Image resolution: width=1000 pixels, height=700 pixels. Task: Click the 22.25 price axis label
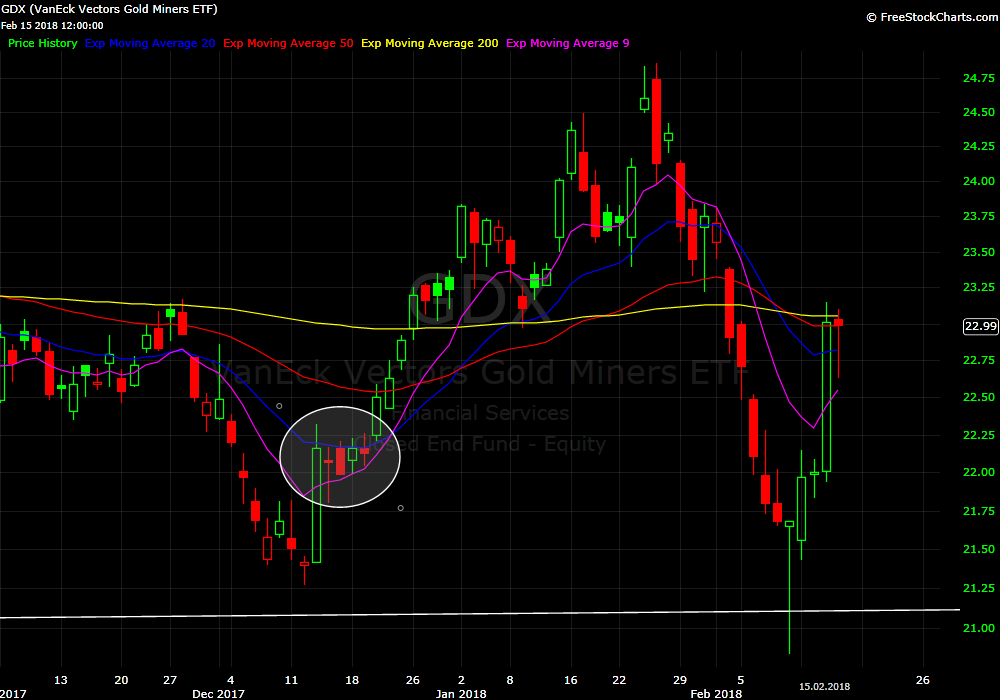(x=978, y=435)
